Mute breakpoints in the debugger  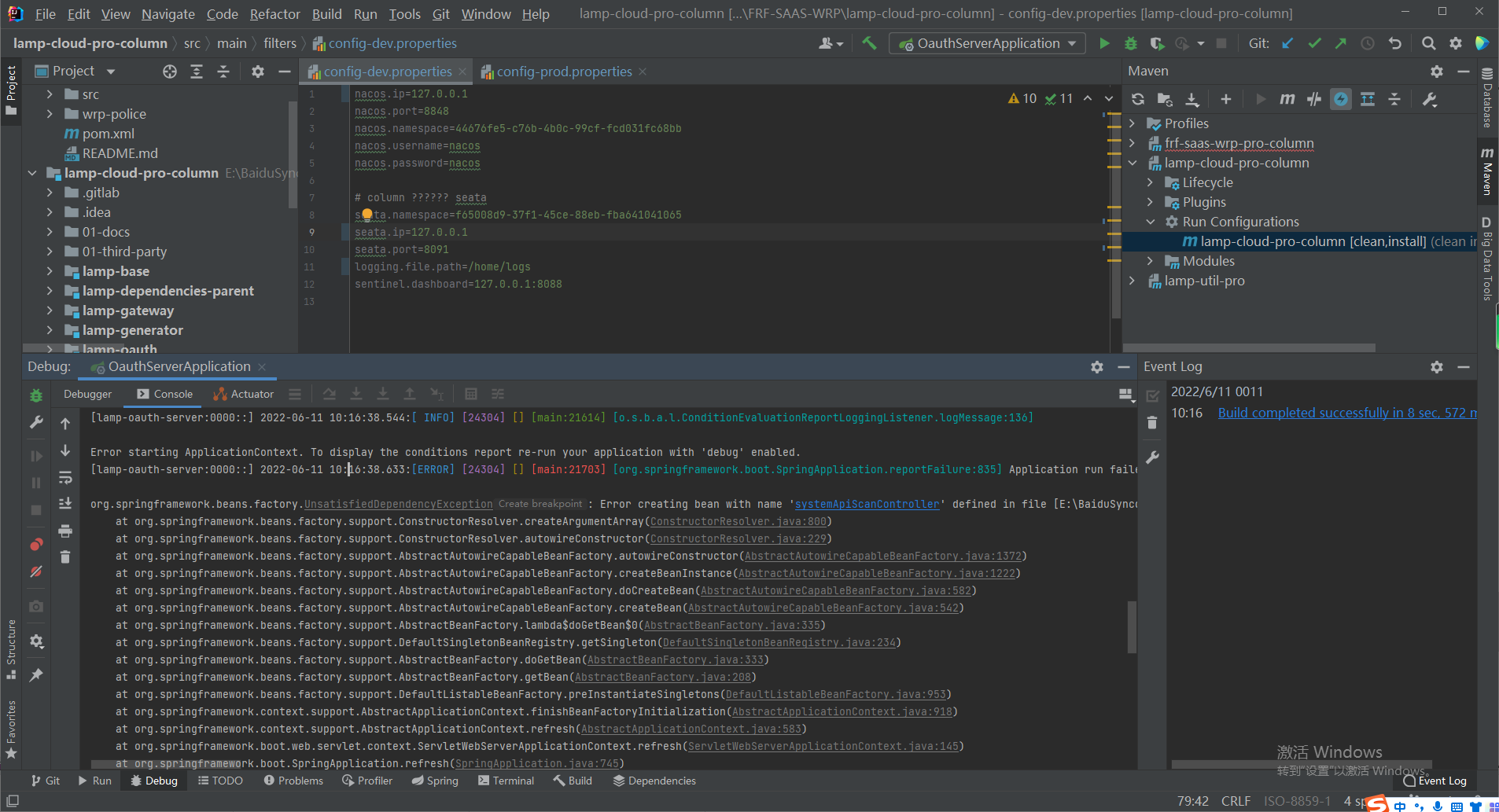[x=35, y=571]
